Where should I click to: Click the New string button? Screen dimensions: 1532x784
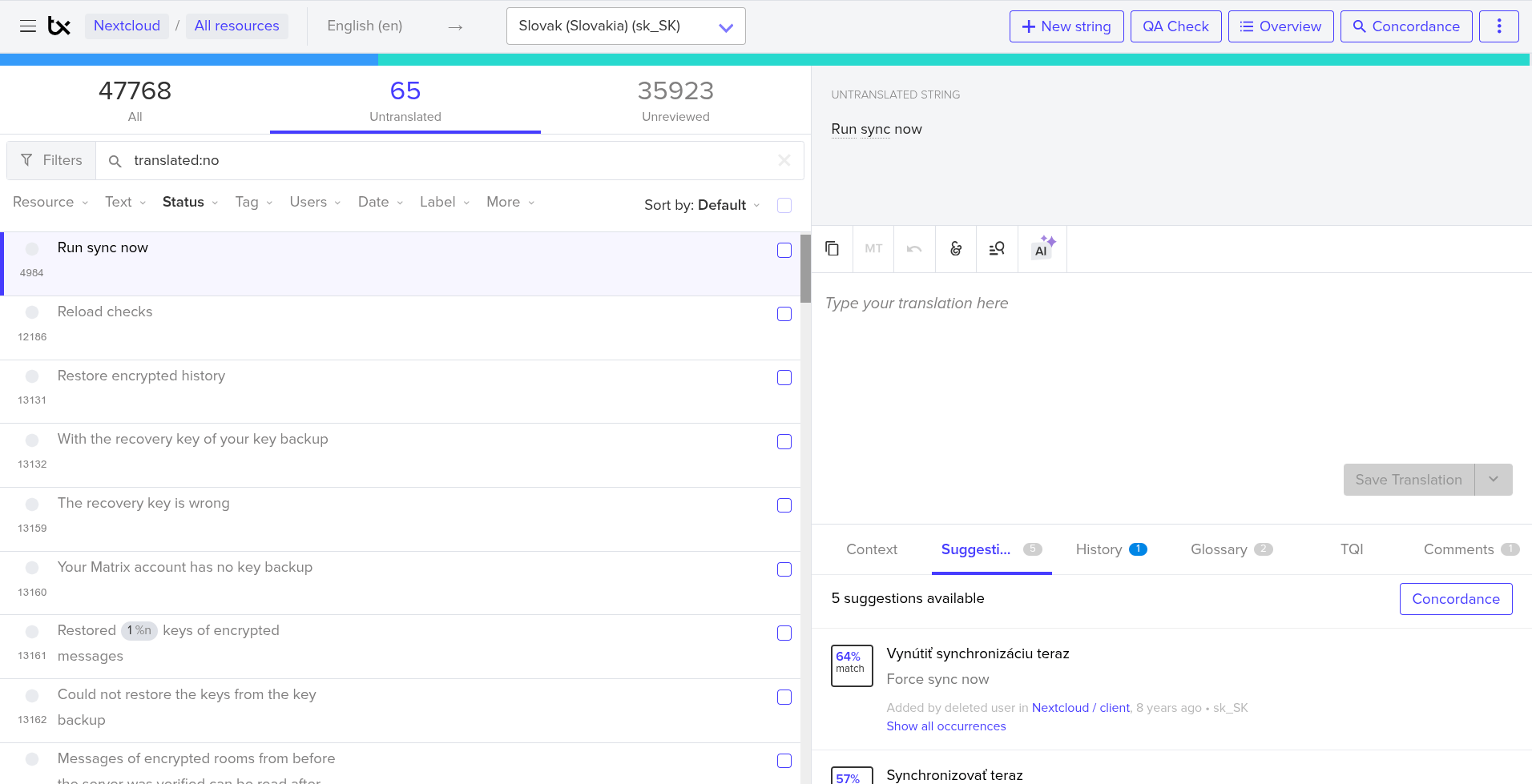pos(1066,26)
